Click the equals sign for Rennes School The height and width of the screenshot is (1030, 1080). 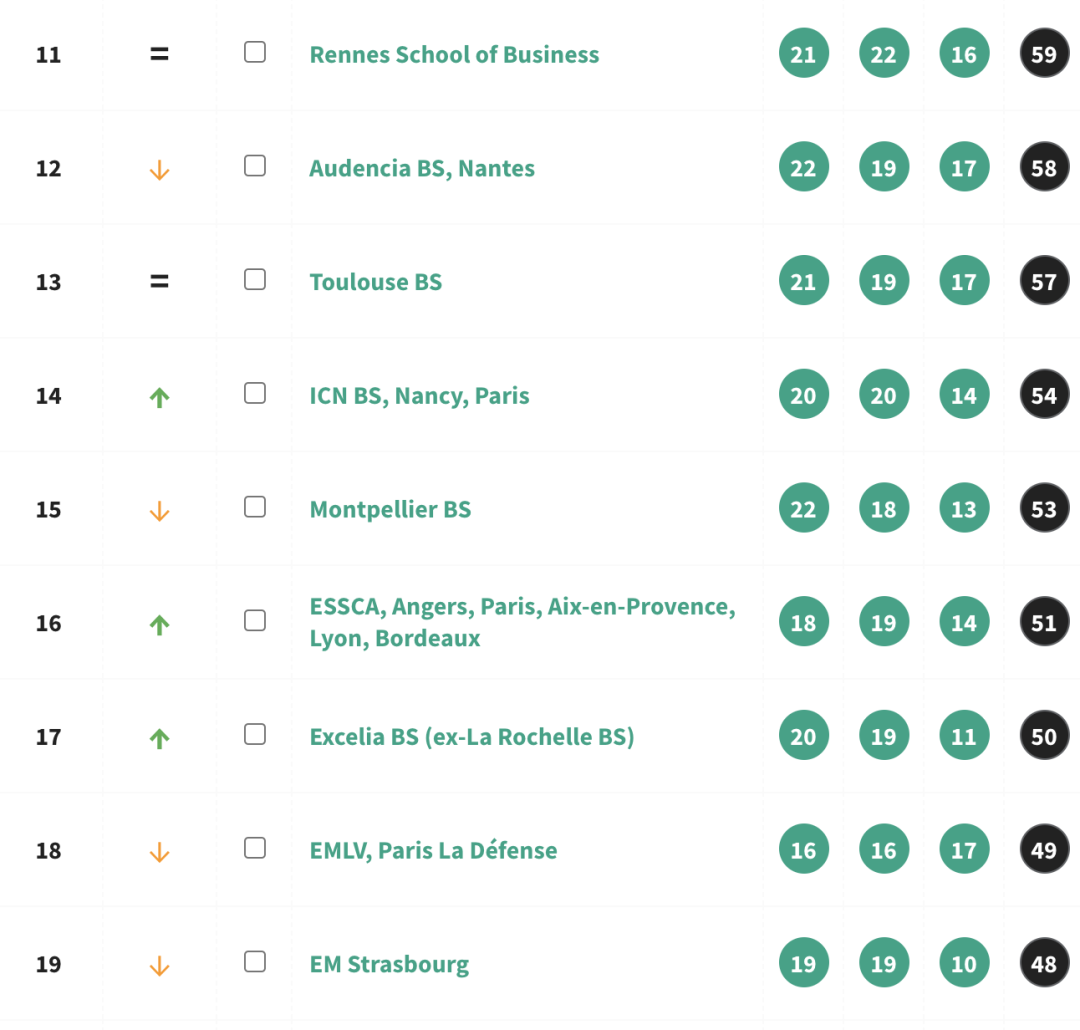point(159,55)
